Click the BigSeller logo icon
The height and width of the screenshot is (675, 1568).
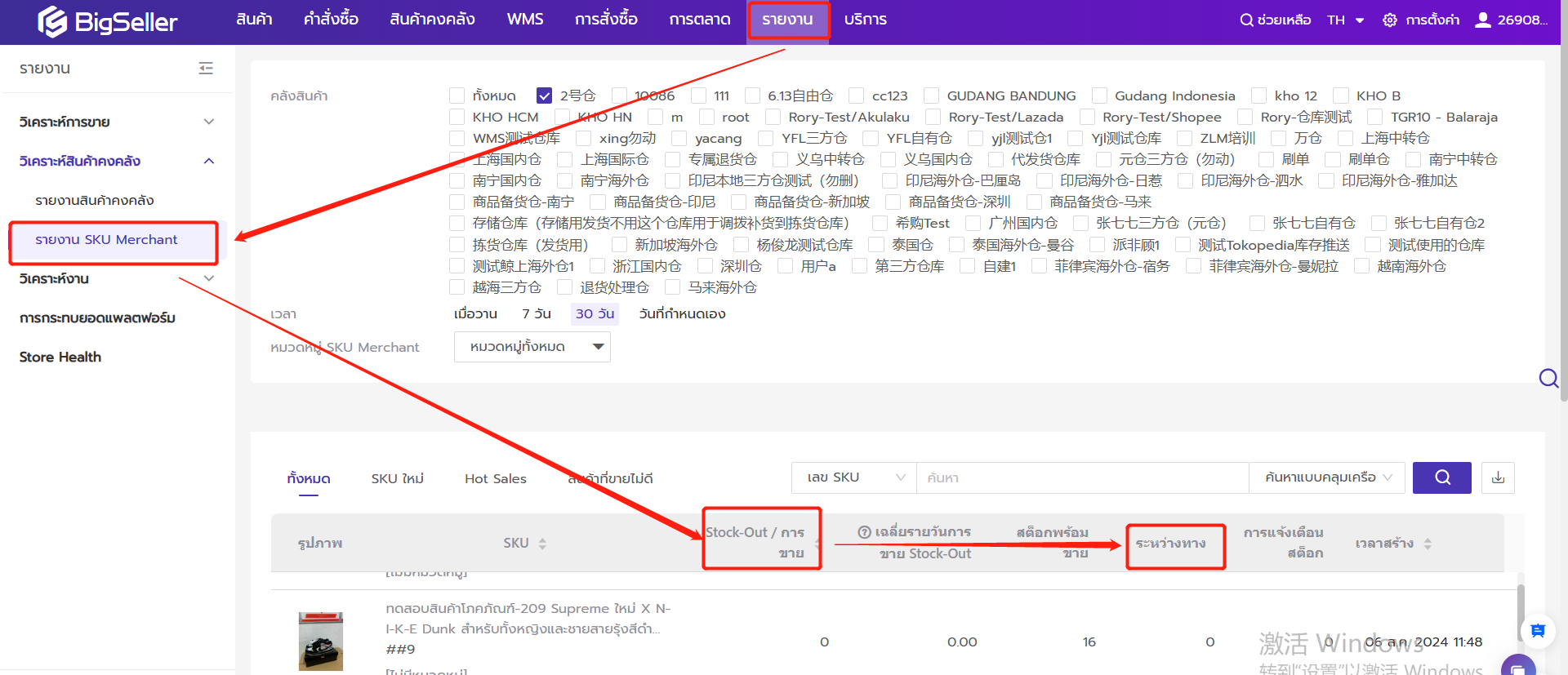click(x=52, y=22)
